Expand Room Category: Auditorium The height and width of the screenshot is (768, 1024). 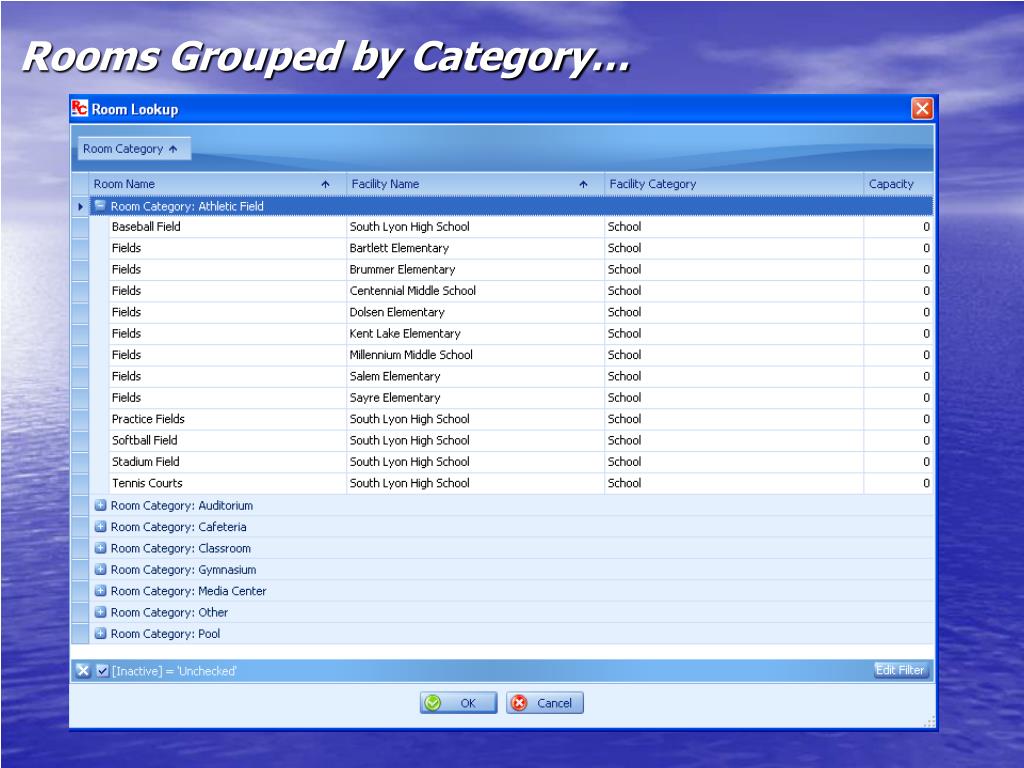[101, 505]
